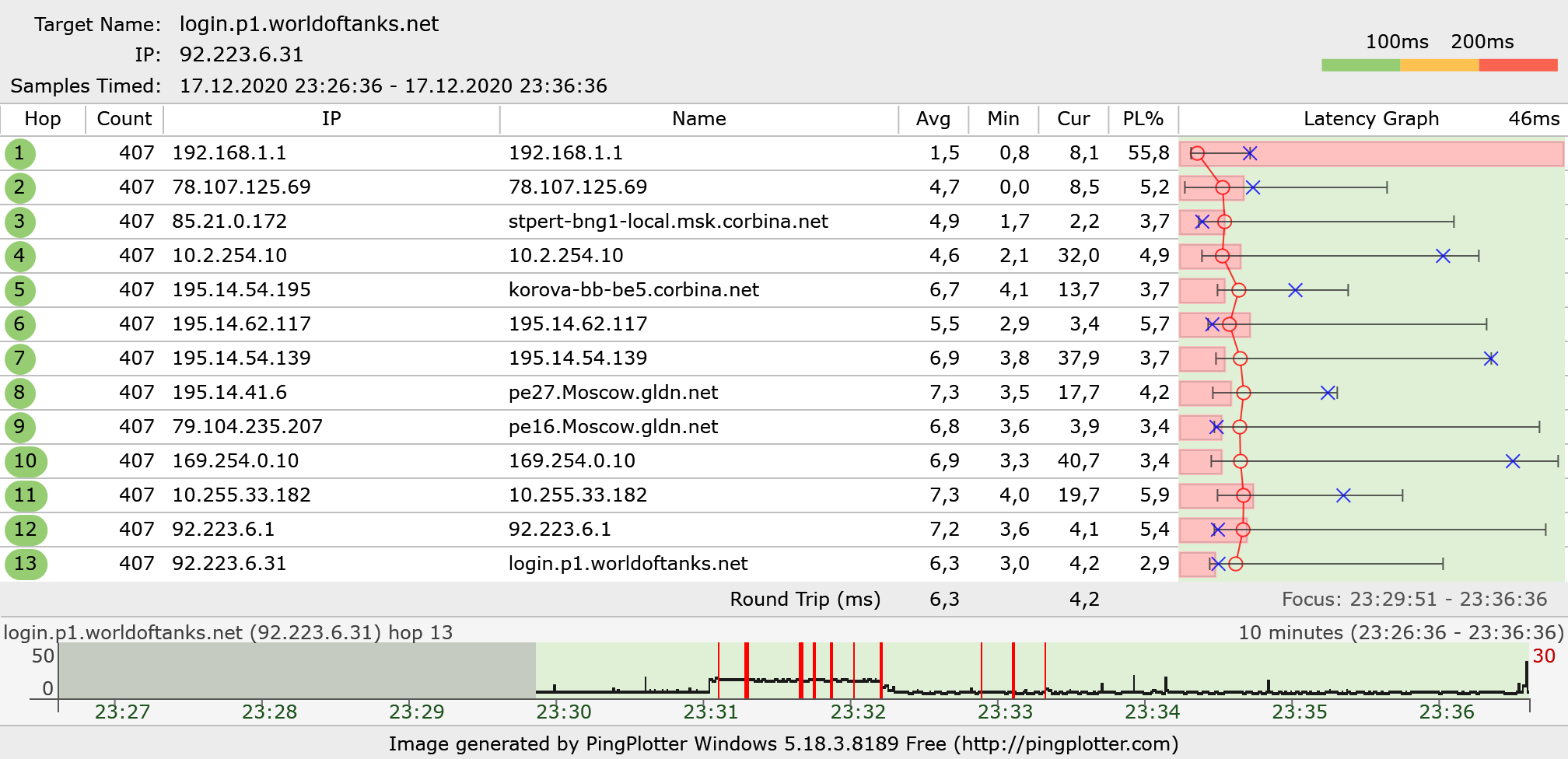
Task: Click IP cell 78.107.125.69 in hop 2
Action: coord(241,187)
